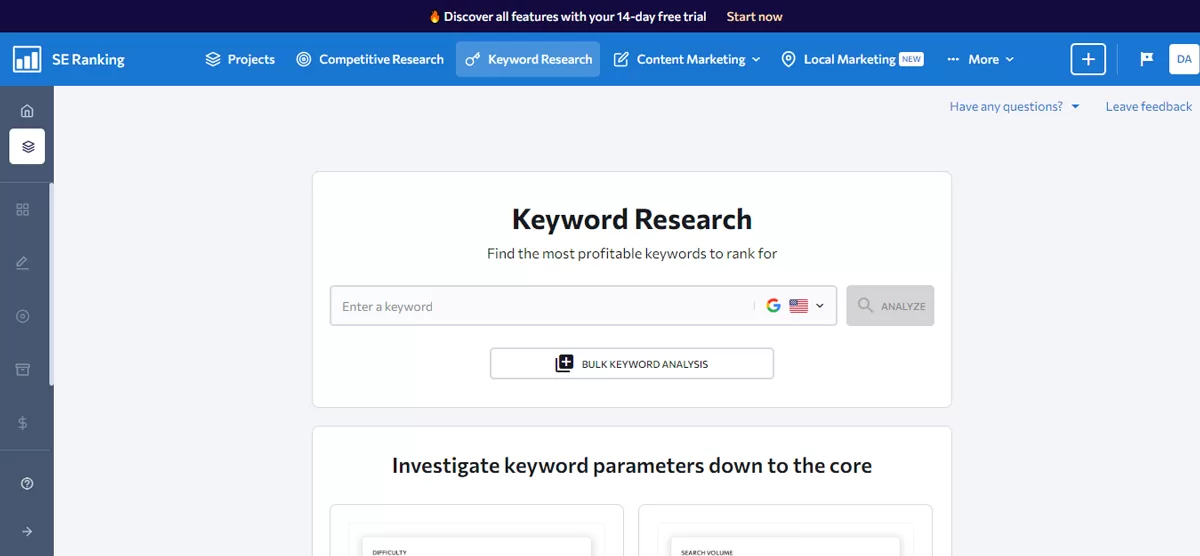Click the ANALYZE button
This screenshot has height=556, width=1200.
pyautogui.click(x=890, y=306)
